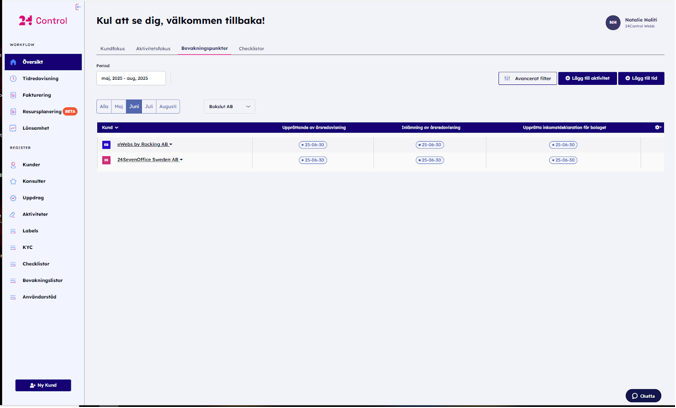Click eWebs Inlämning av årsredovisning date
Viewport: 676px width, 408px height.
430,145
